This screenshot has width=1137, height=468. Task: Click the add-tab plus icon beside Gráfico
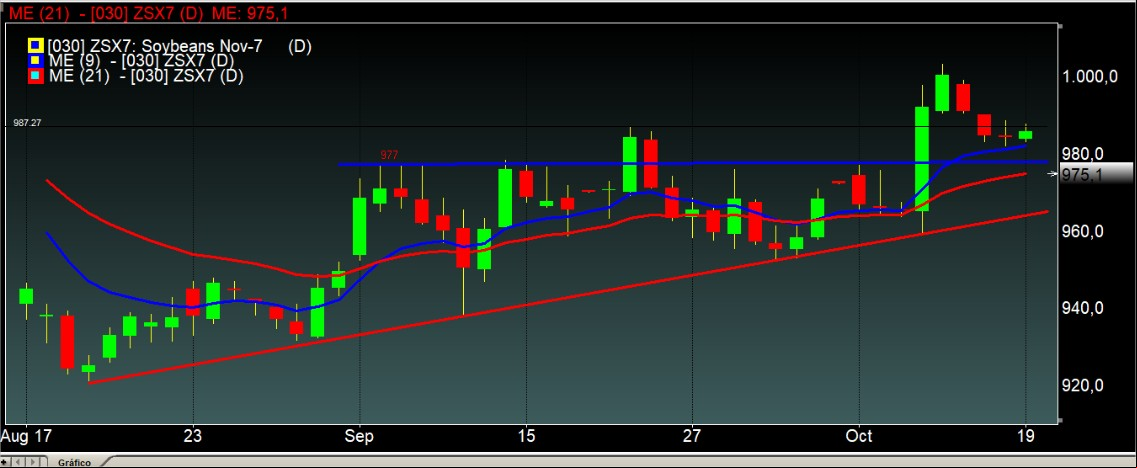click(5, 462)
